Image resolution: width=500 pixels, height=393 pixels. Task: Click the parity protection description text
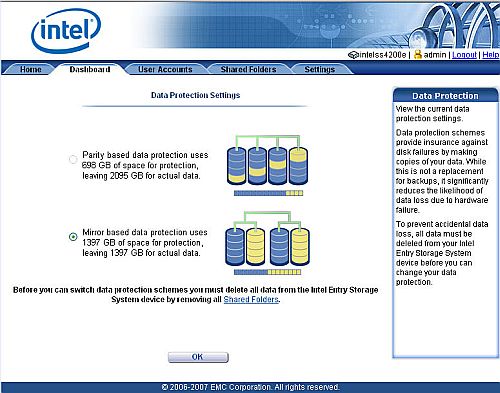point(145,165)
